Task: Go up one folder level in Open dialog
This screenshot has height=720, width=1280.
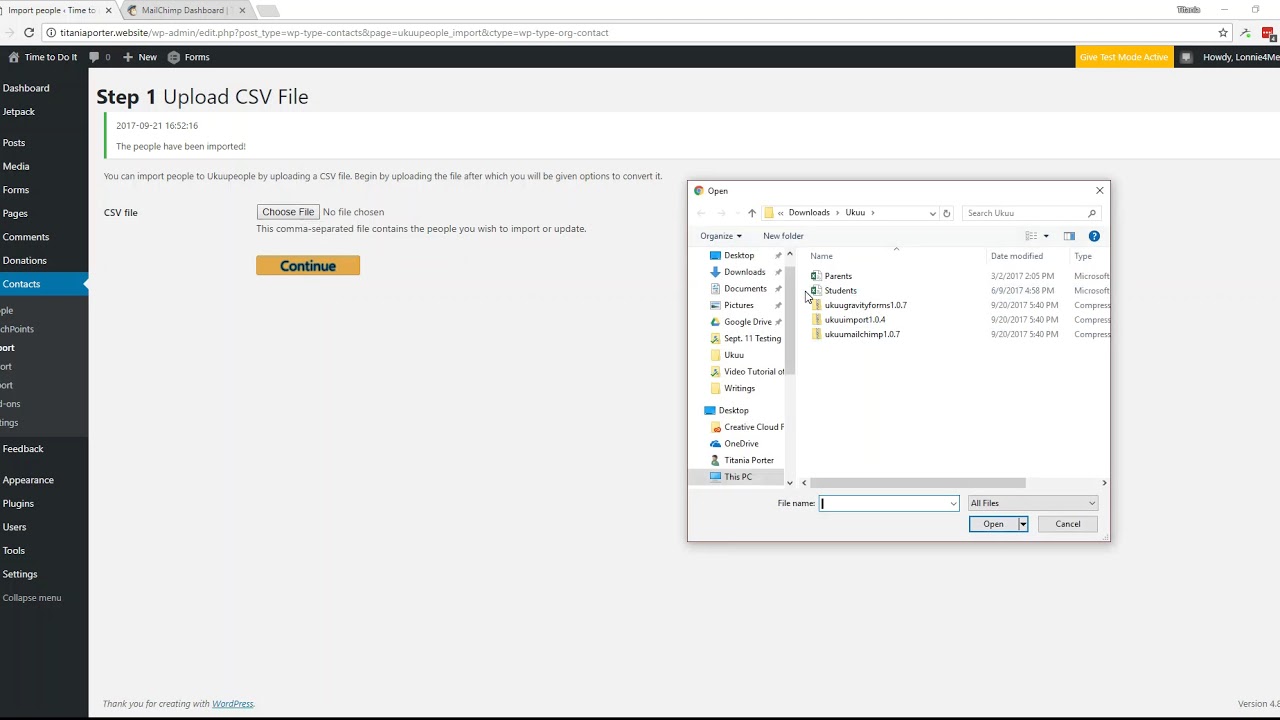Action: (752, 213)
